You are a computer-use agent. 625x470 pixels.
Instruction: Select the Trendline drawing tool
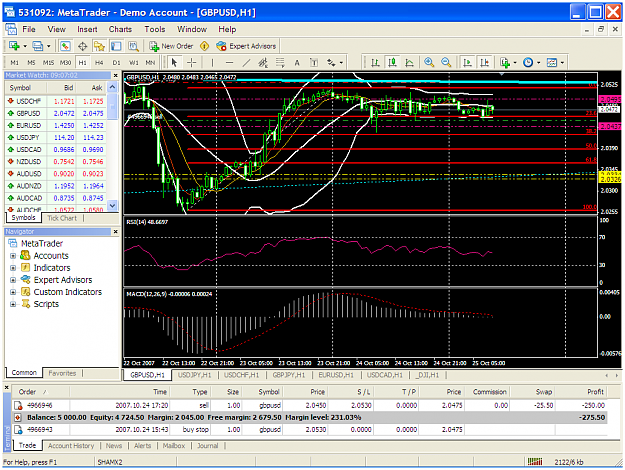pos(246,63)
